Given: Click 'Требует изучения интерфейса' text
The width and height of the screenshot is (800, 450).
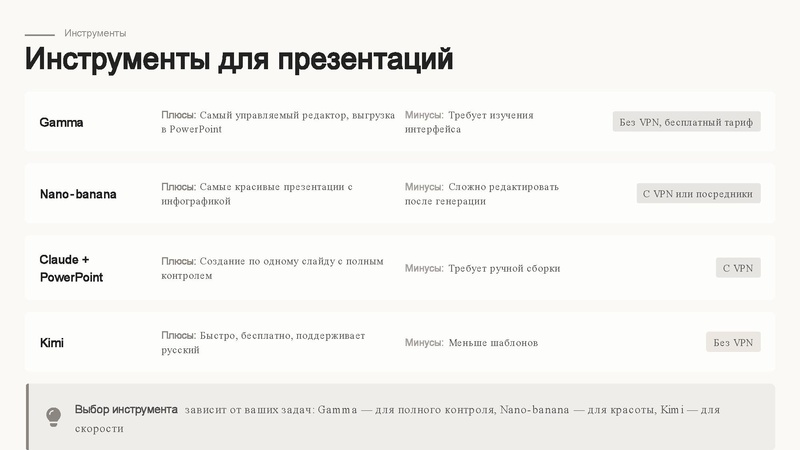Looking at the screenshot, I should 469,122.
